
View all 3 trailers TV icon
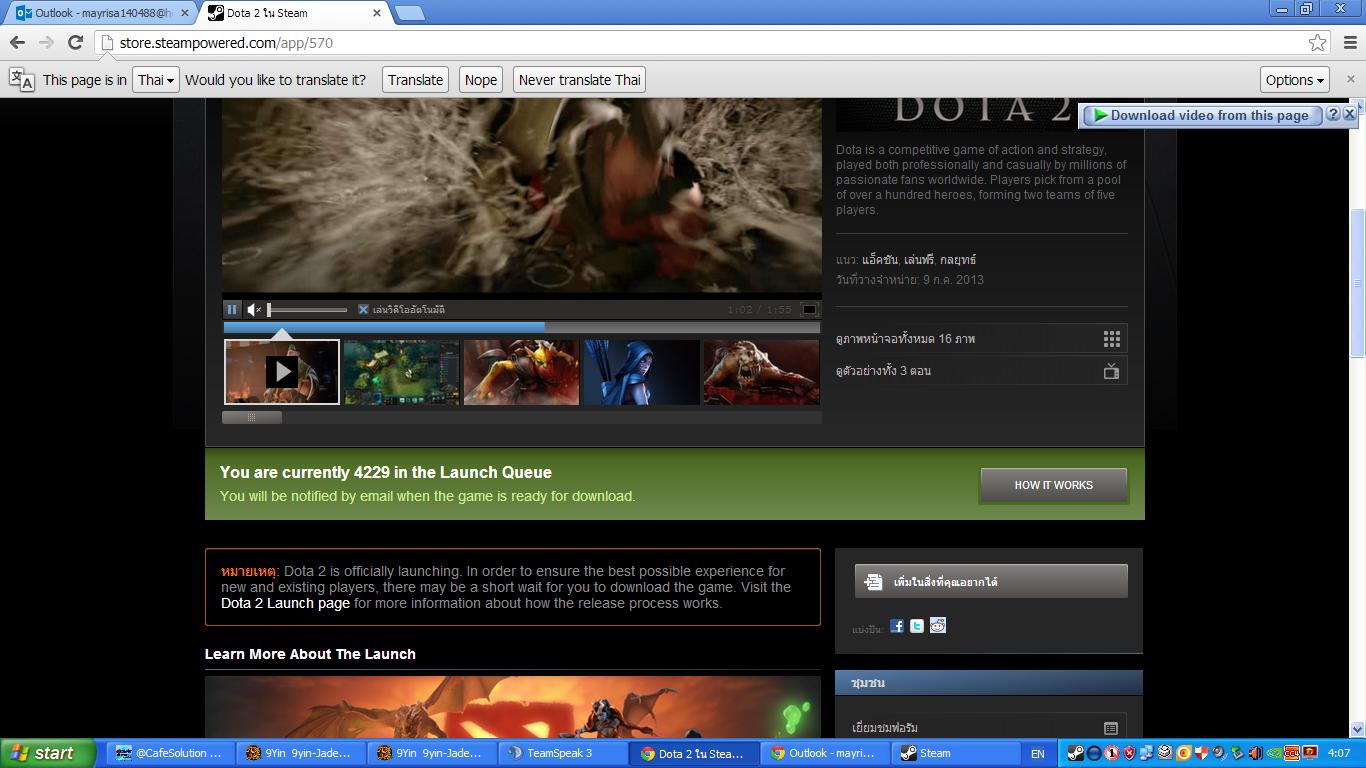1111,371
